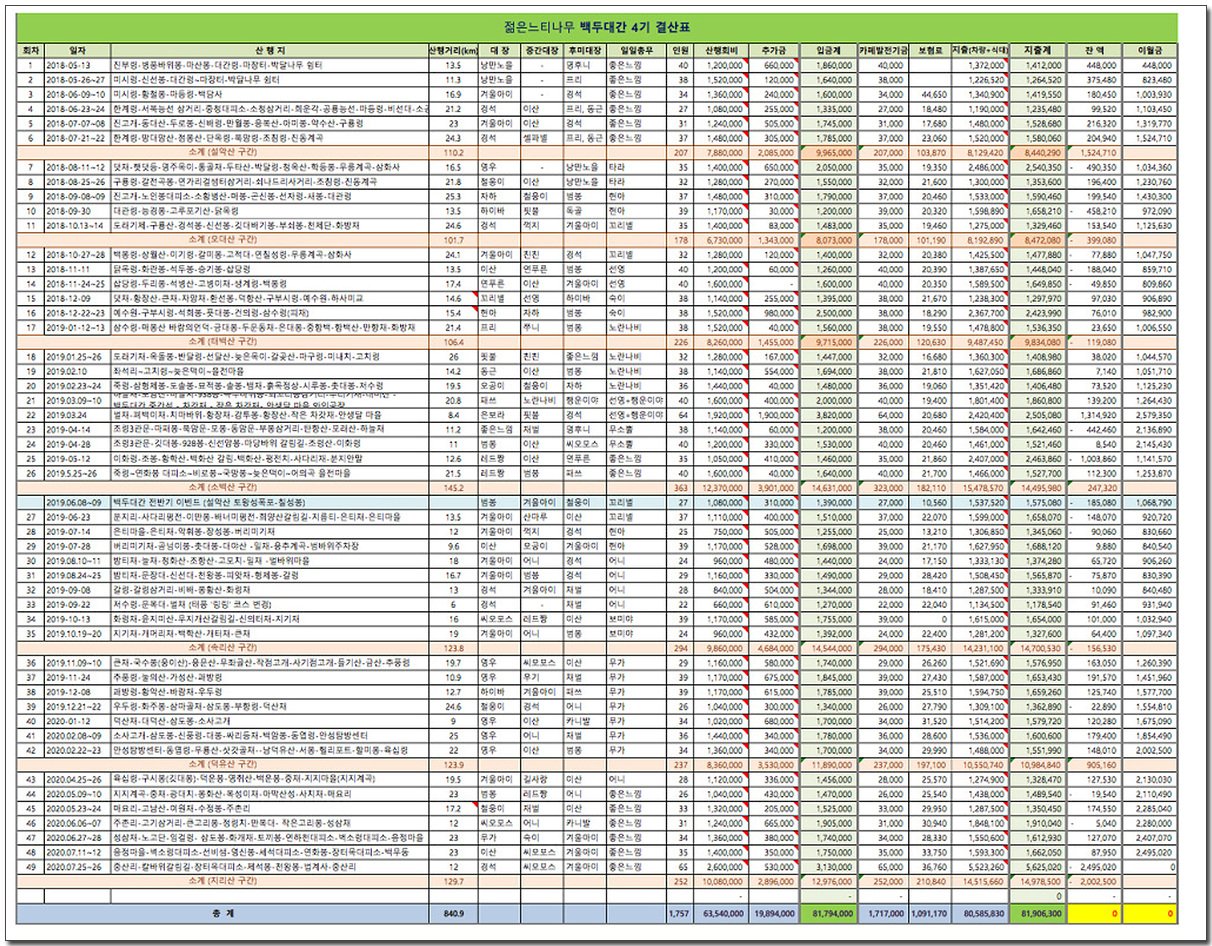
Task: Select the '이월금' column header
Action: click(1150, 51)
